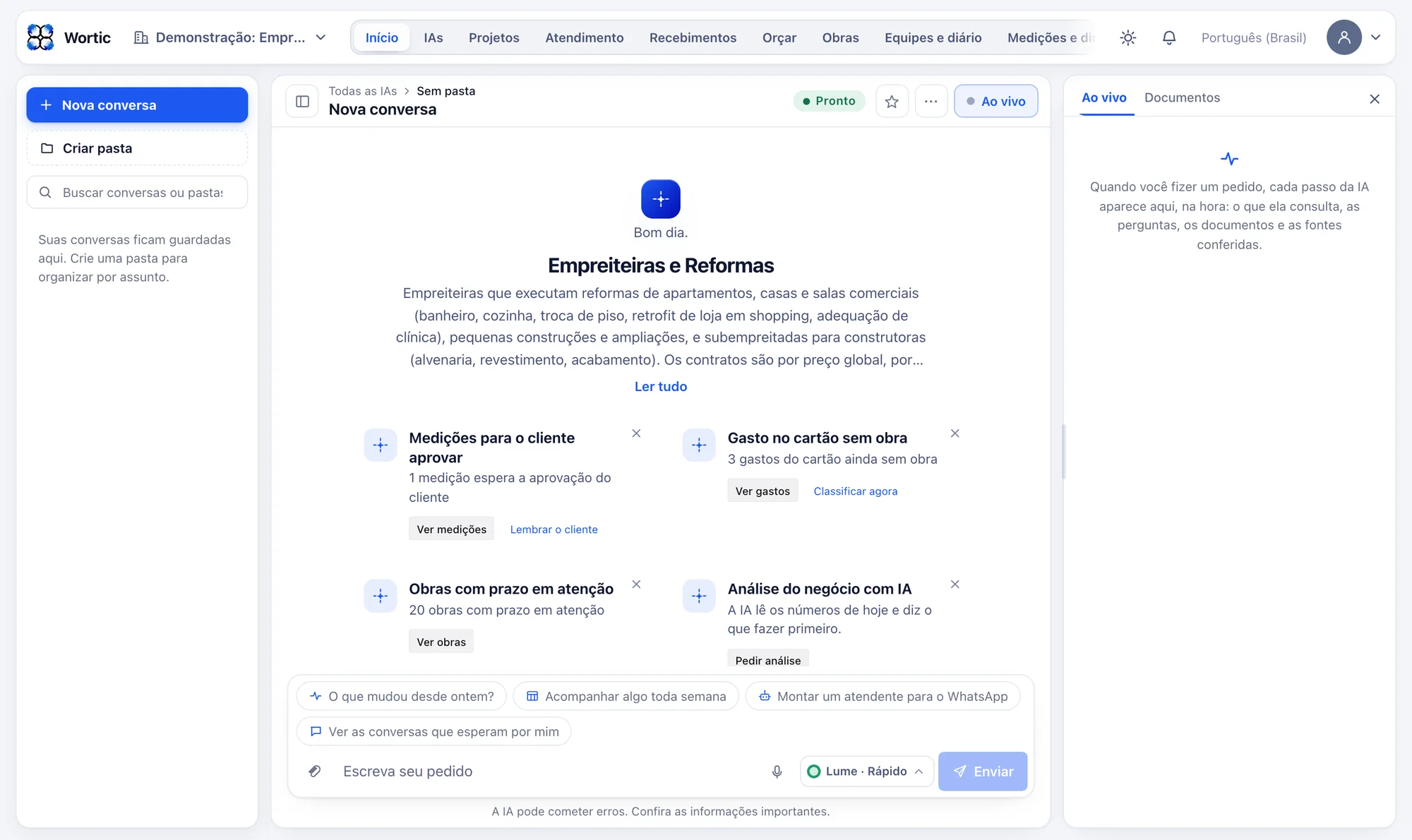Start voice input with microphone icon

coord(777,772)
